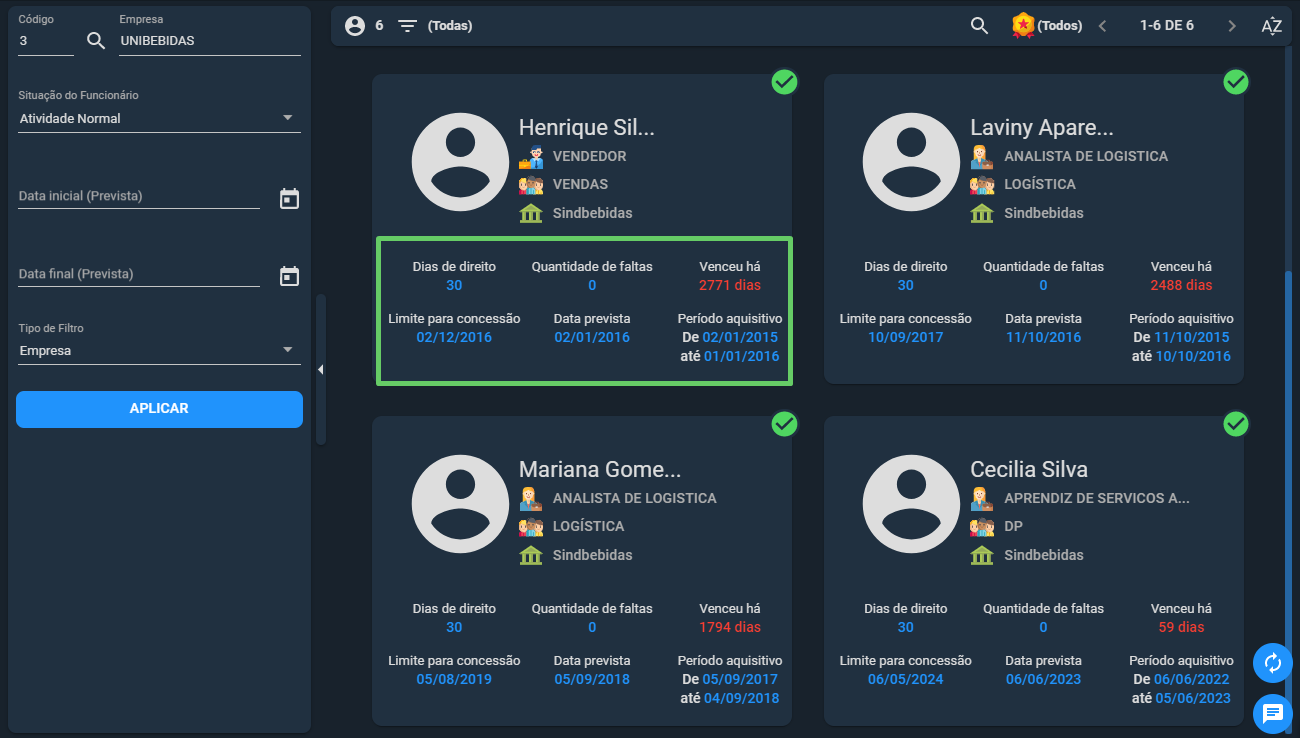This screenshot has width=1300, height=738.
Task: Open the Situação do Funcionário dropdown
Action: coord(160,118)
